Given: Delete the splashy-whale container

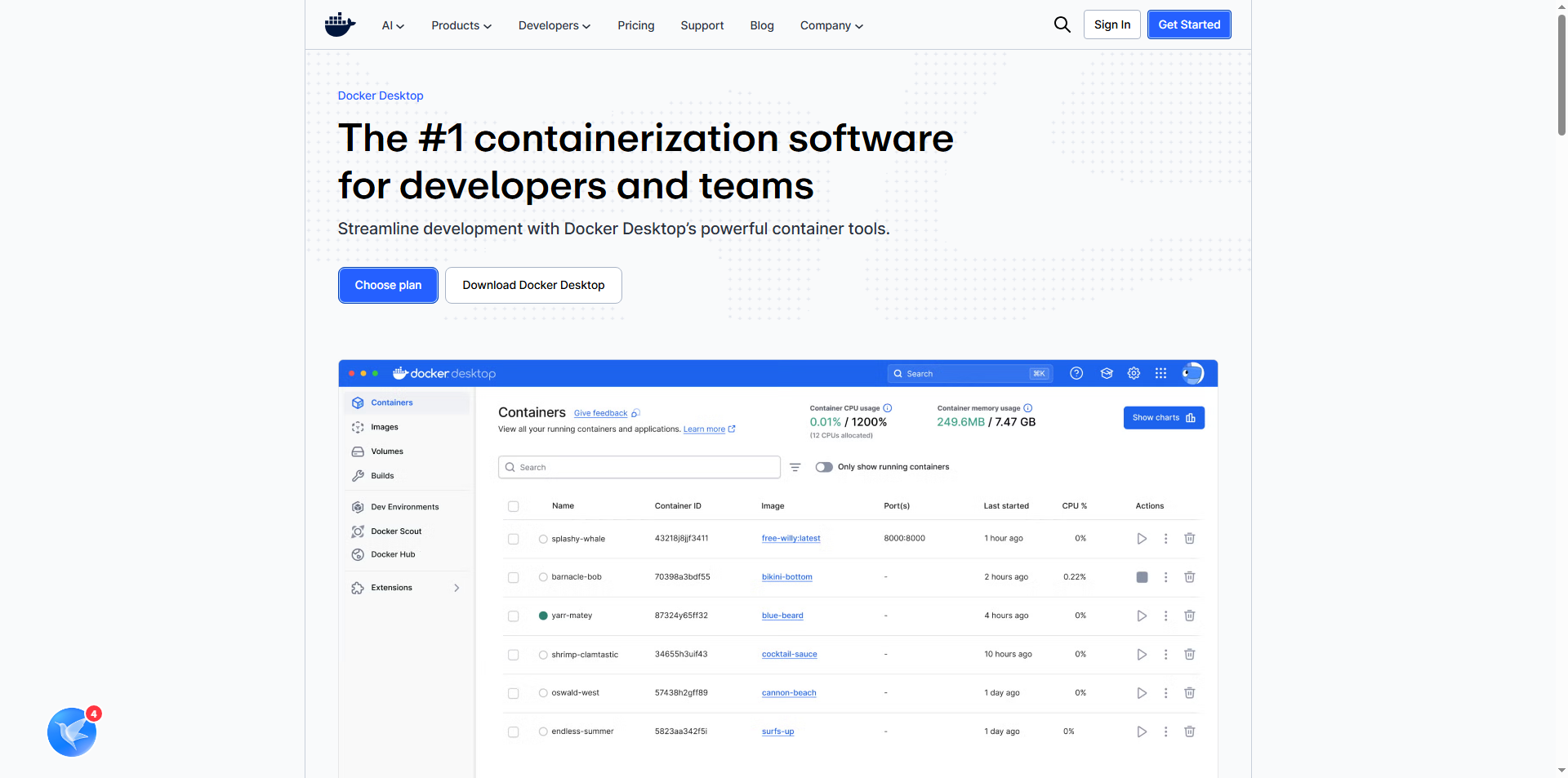Looking at the screenshot, I should (x=1190, y=539).
